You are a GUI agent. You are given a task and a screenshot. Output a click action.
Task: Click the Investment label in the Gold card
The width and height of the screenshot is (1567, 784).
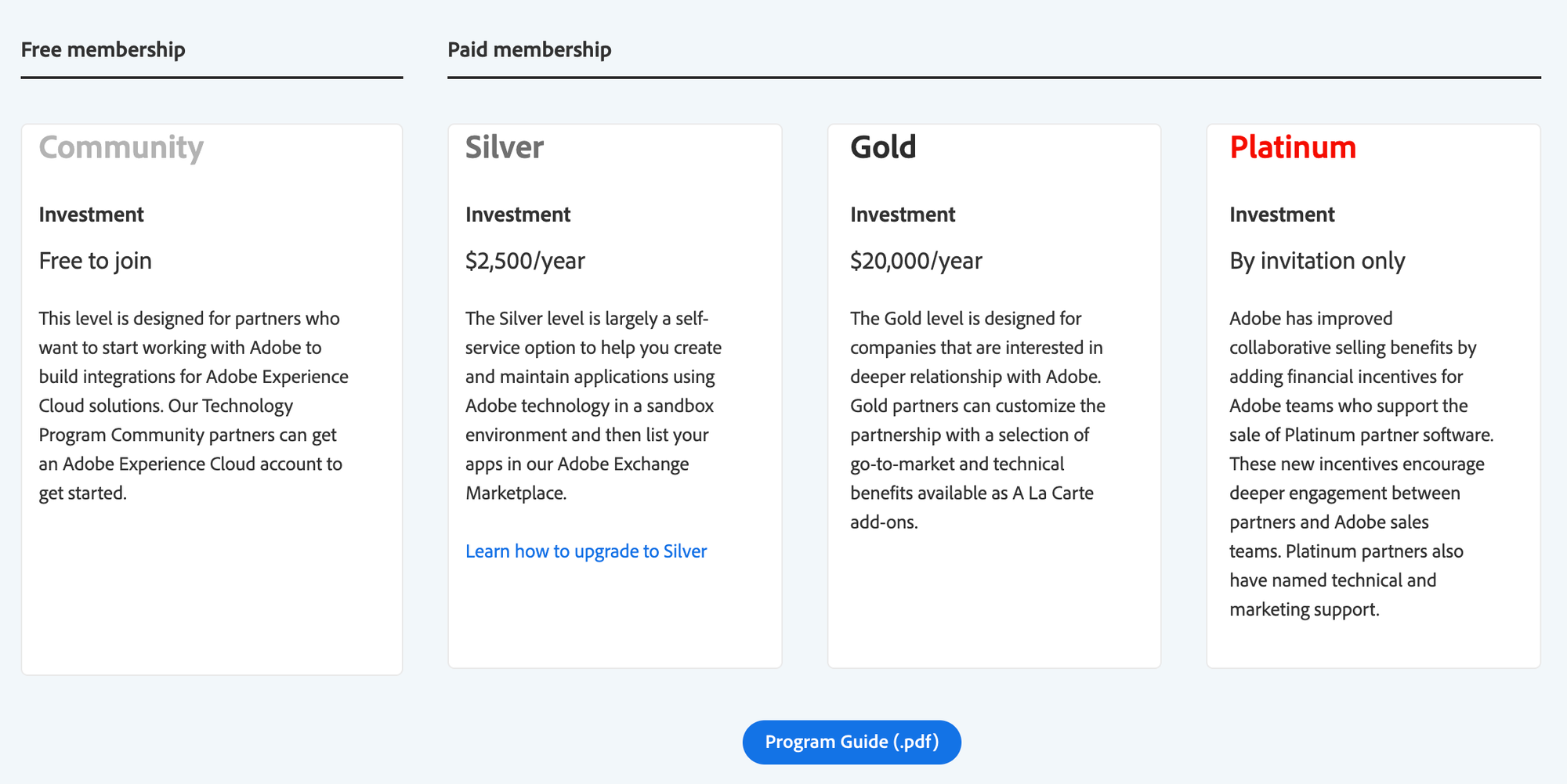903,215
